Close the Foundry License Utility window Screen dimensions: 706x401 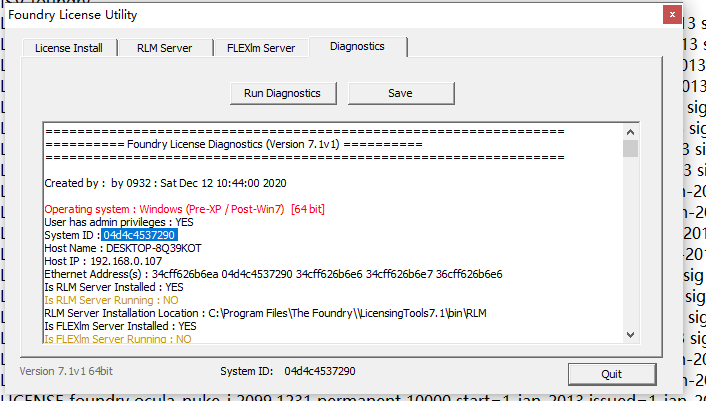click(x=672, y=15)
